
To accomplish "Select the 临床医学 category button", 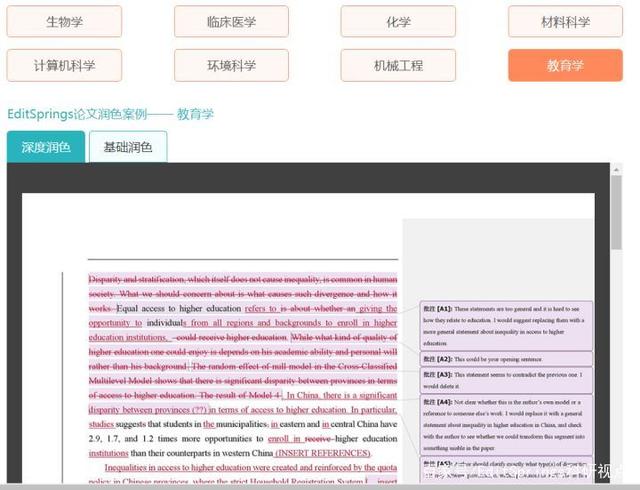I will point(231,21).
